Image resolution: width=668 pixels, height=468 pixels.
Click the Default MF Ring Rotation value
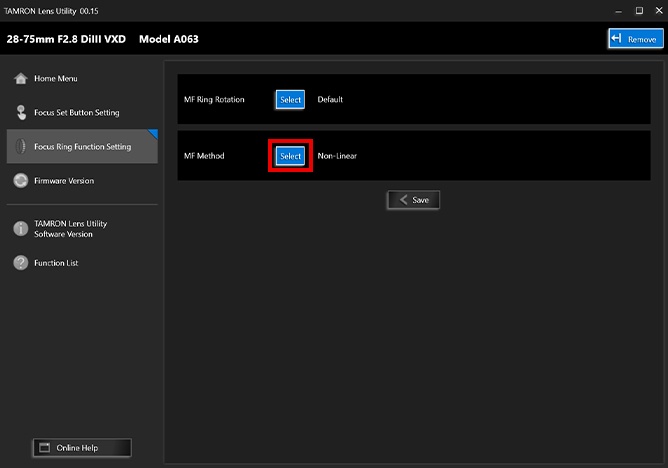tap(330, 100)
